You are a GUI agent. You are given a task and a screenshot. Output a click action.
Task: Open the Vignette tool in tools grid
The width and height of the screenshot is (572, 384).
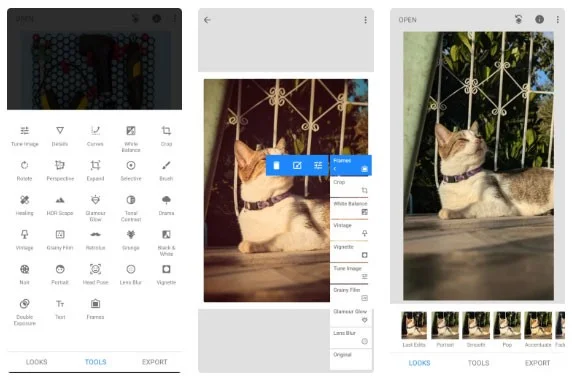click(x=166, y=275)
